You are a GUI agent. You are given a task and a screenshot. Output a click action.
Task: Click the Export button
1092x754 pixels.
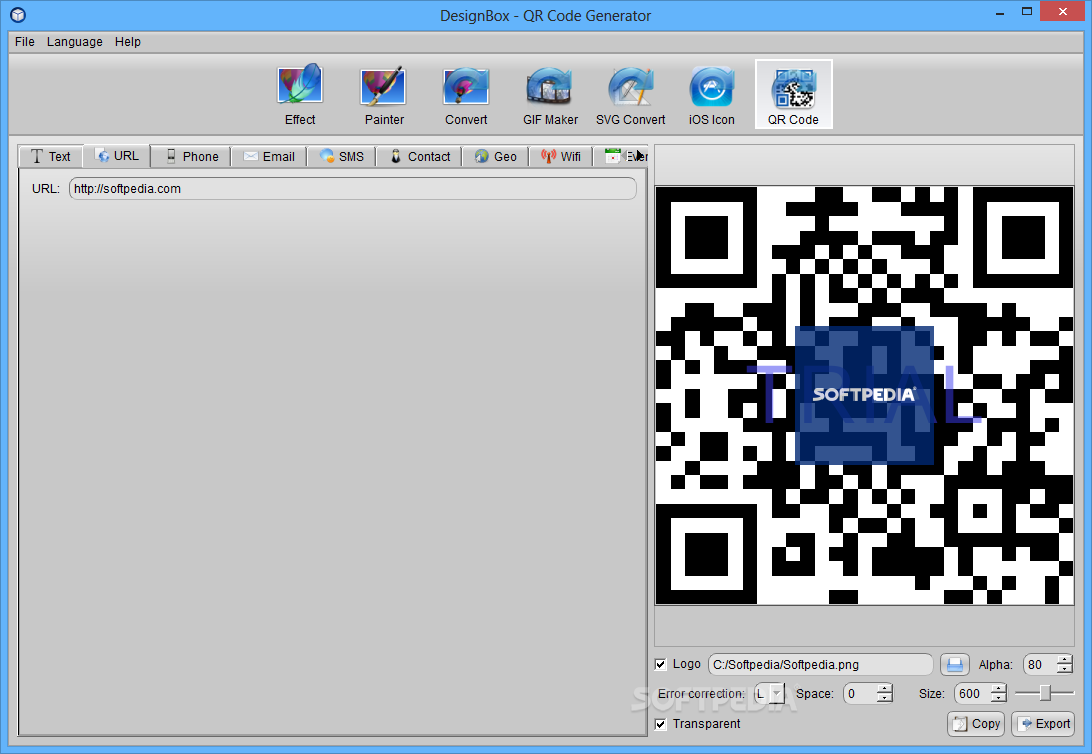1043,724
